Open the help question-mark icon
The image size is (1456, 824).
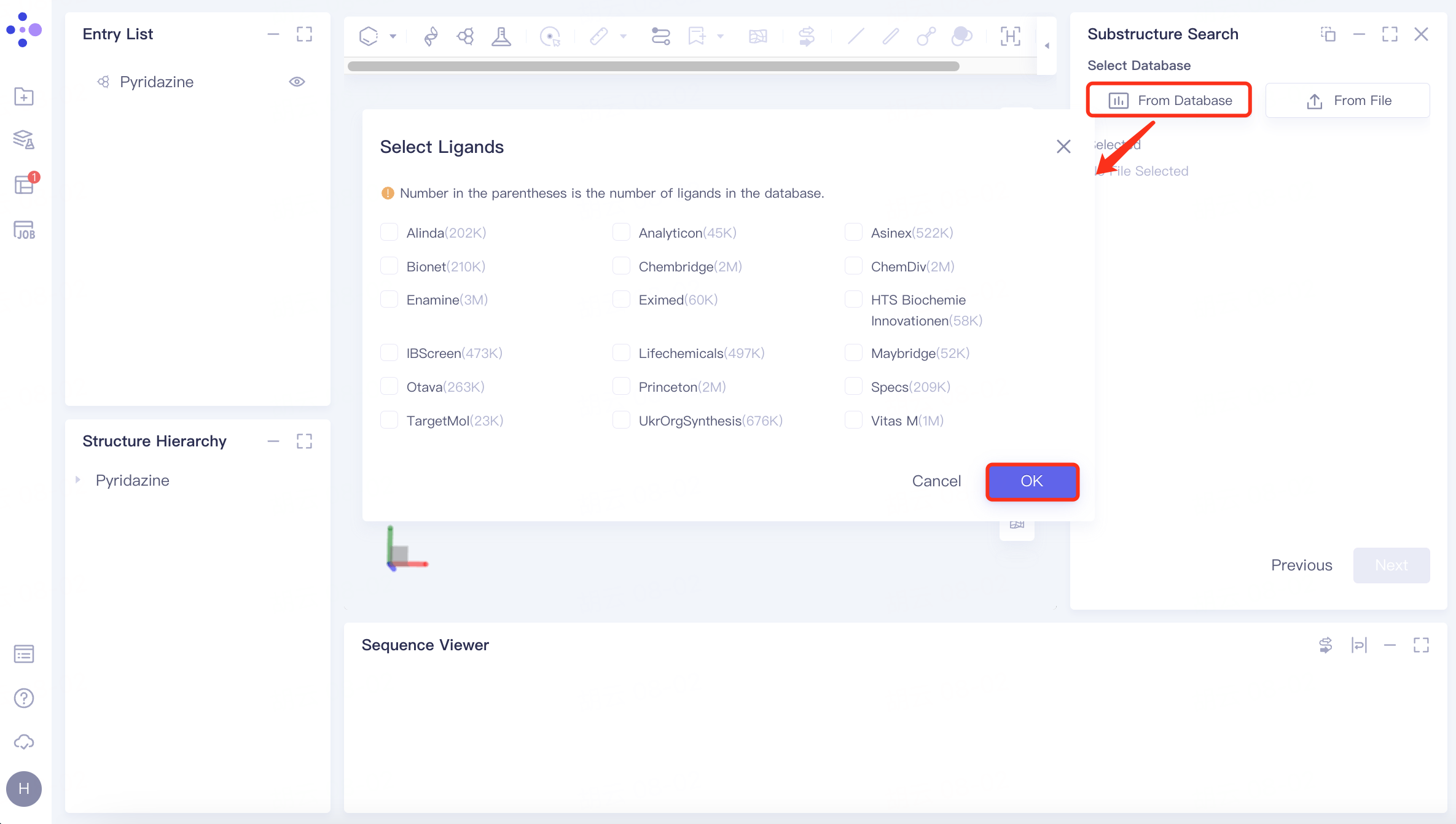click(24, 698)
